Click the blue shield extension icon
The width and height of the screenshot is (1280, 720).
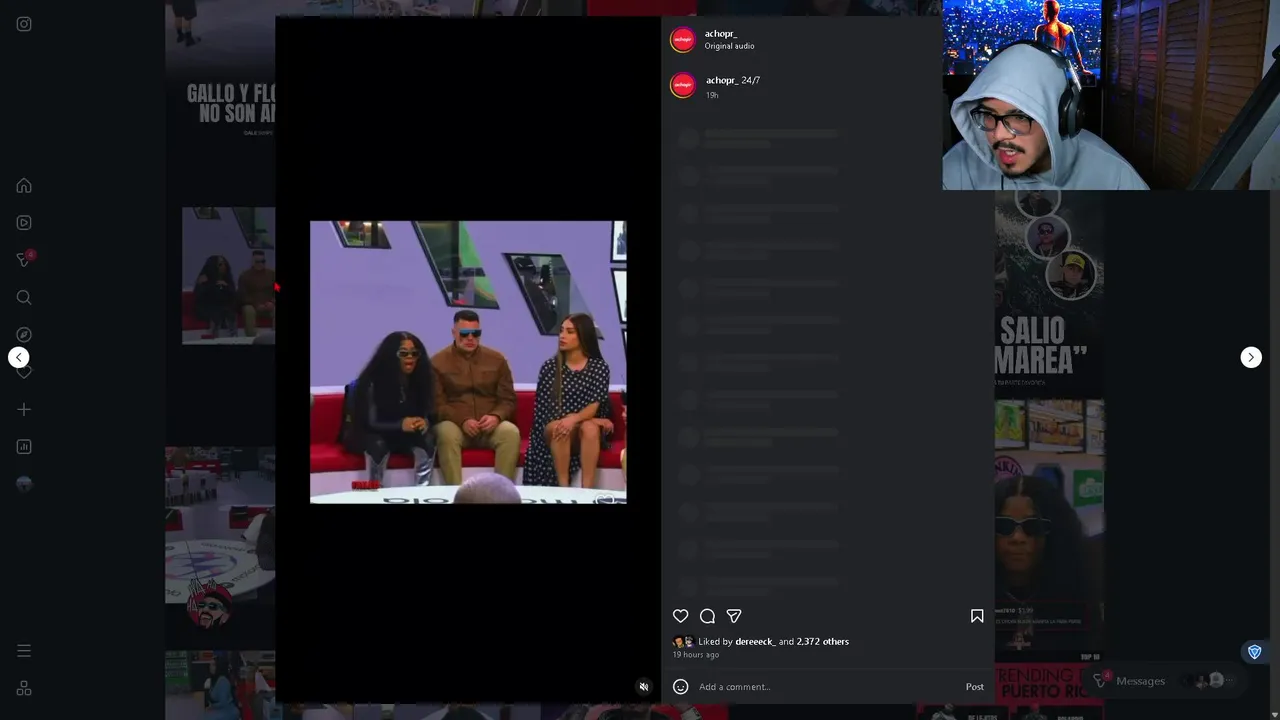(x=1255, y=652)
